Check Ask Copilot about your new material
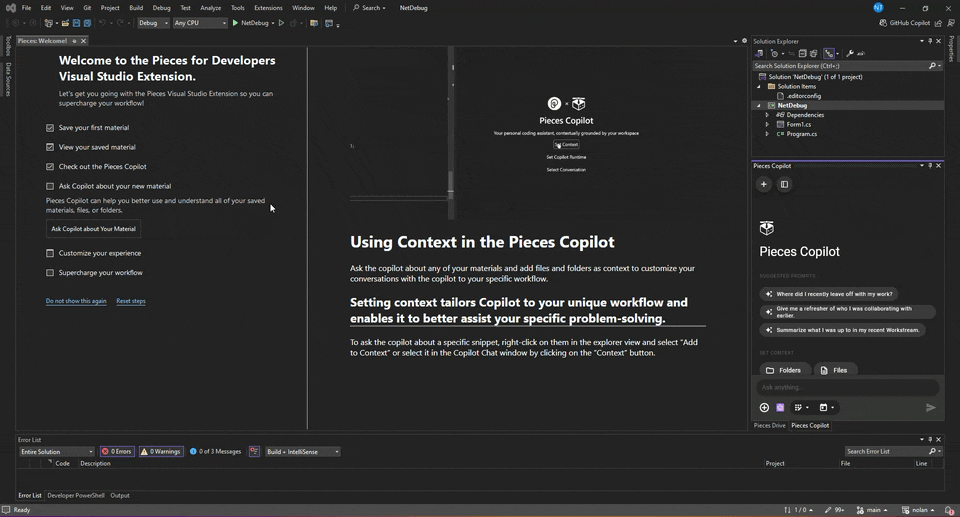This screenshot has height=517, width=960. tap(50, 186)
